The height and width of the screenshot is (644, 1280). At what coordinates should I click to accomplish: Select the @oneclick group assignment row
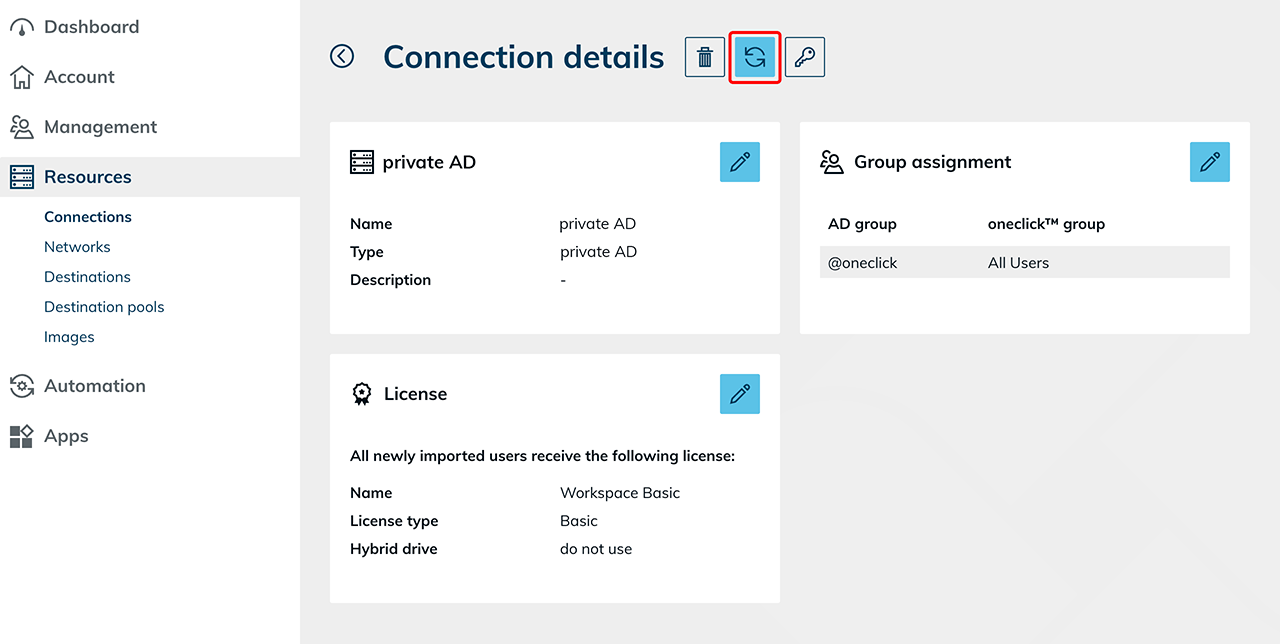[x=1024, y=263]
